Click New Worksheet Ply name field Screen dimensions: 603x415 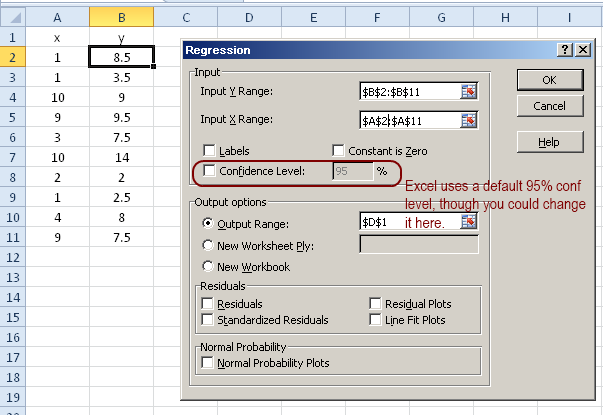click(419, 244)
